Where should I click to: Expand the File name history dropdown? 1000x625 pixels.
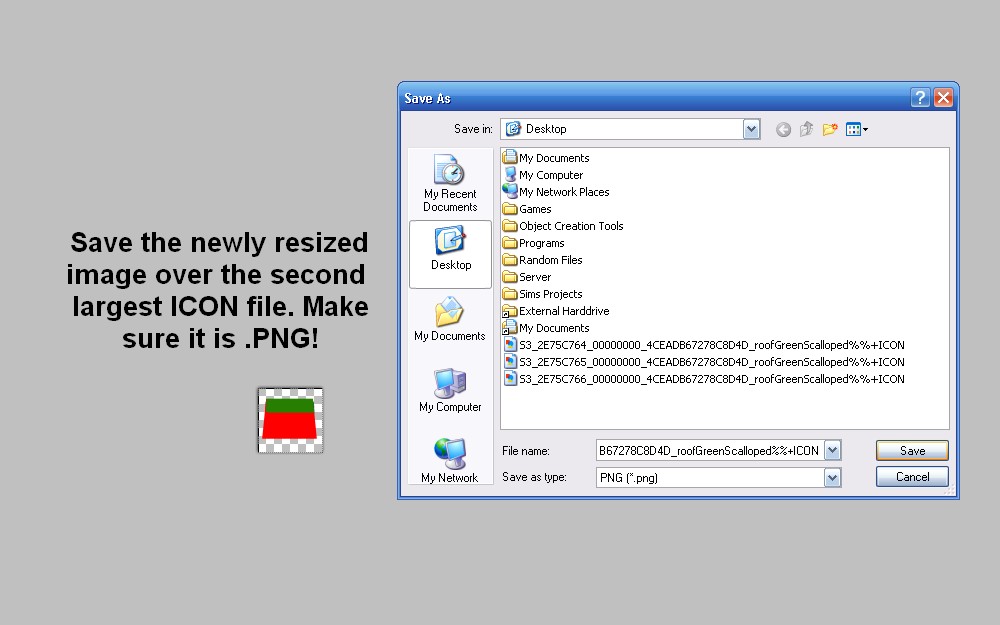pos(832,450)
